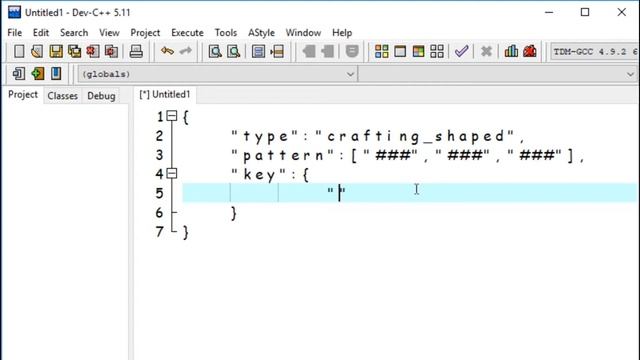
Task: Open the Tools menu
Action: point(226,33)
